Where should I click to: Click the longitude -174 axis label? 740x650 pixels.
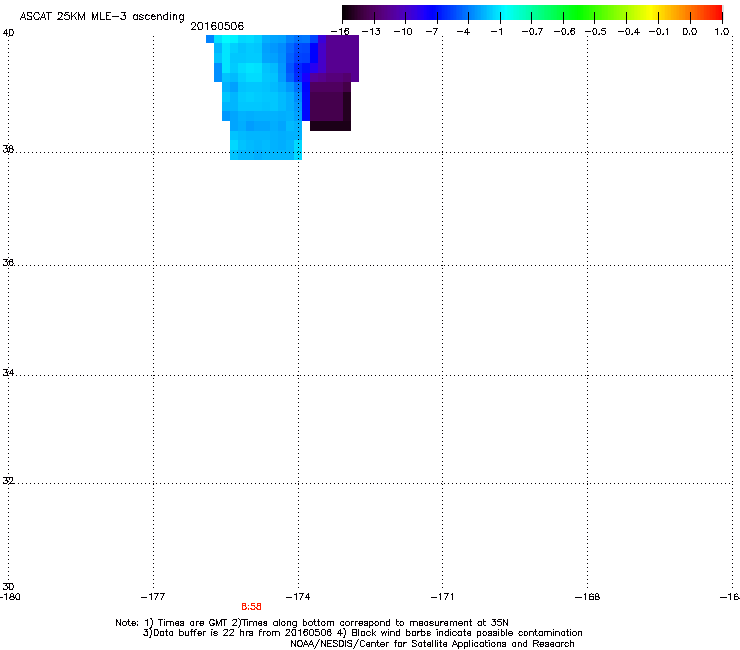tap(298, 597)
